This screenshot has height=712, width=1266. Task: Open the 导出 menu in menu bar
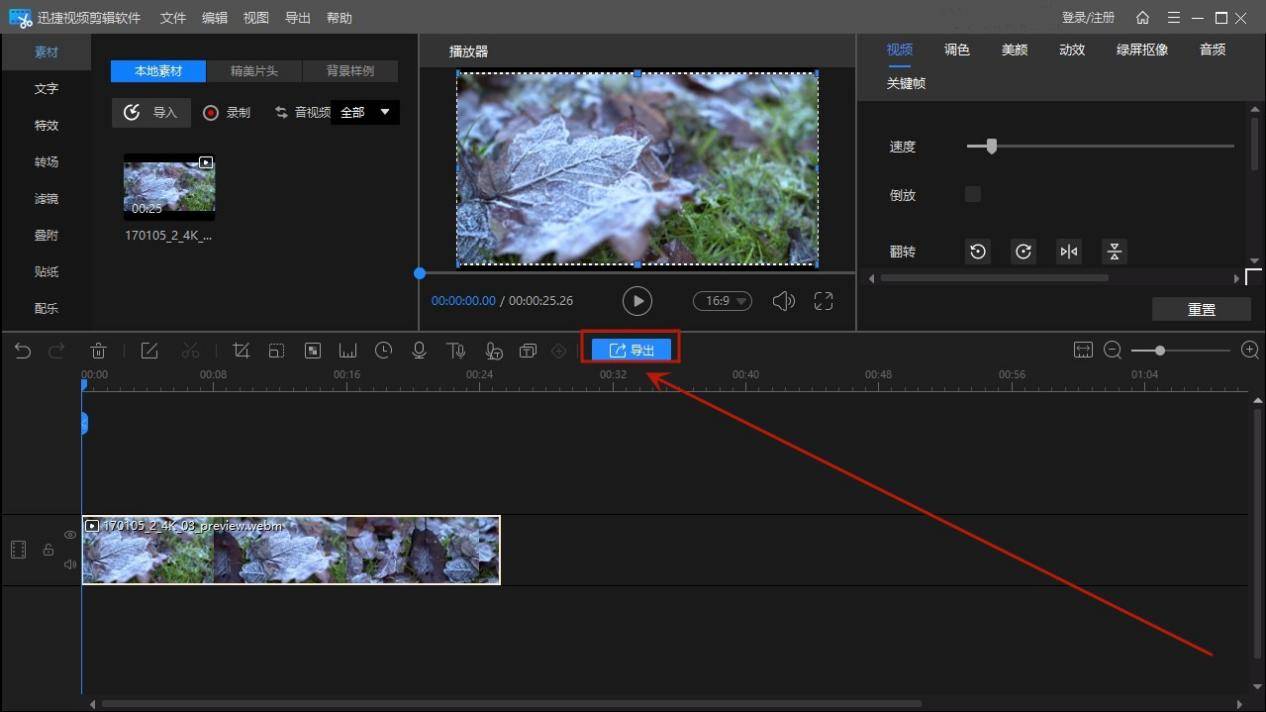coord(298,18)
